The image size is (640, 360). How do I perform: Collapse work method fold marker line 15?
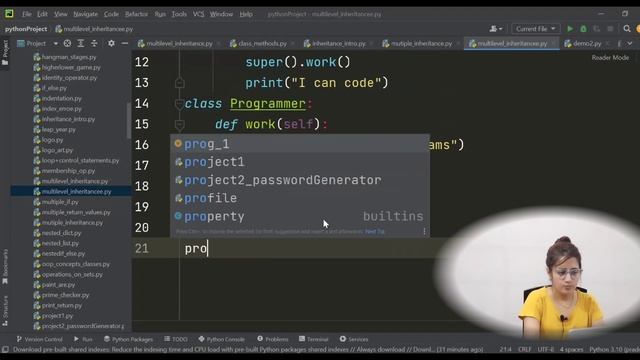pyautogui.click(x=179, y=124)
